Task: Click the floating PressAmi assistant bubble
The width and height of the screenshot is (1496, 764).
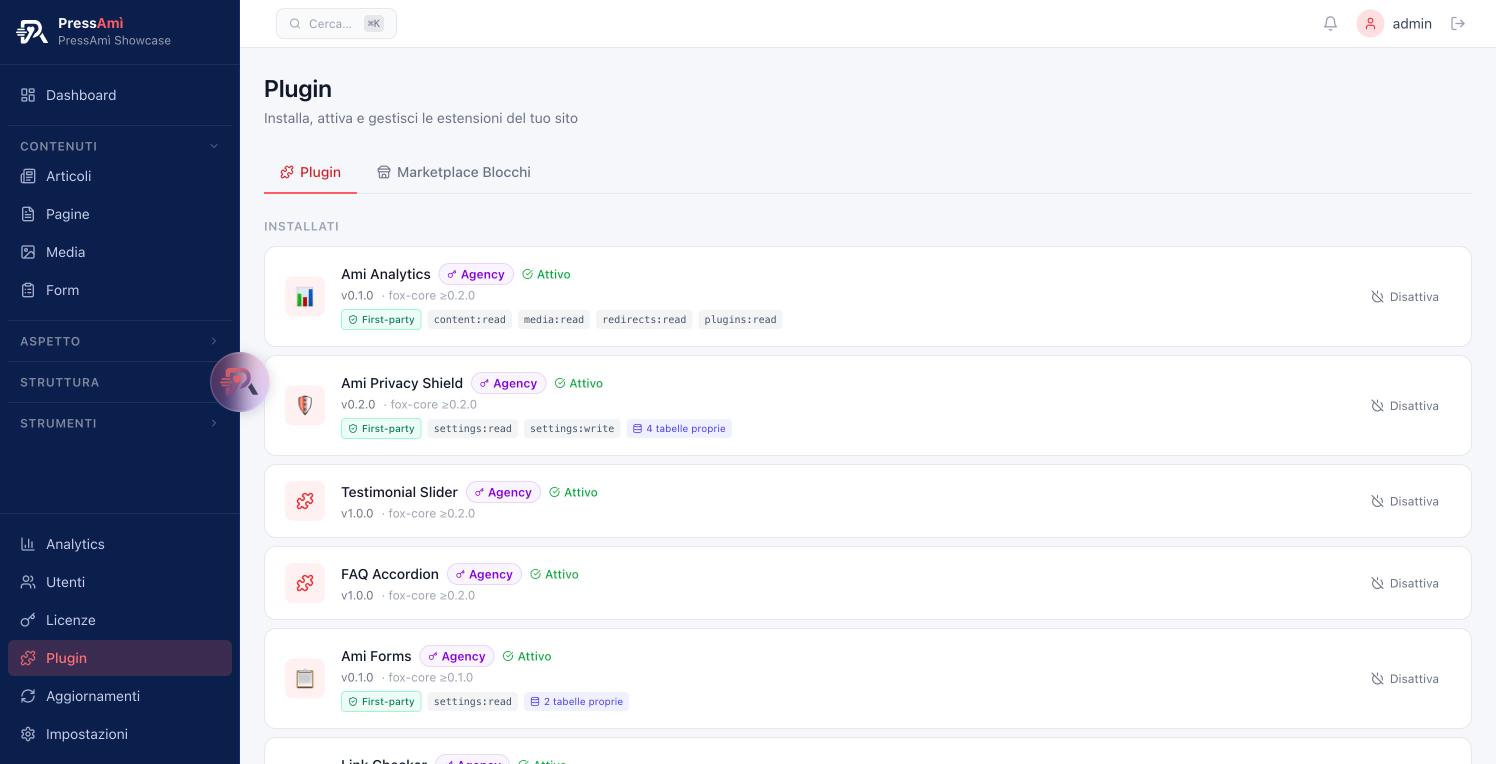Action: [239, 382]
